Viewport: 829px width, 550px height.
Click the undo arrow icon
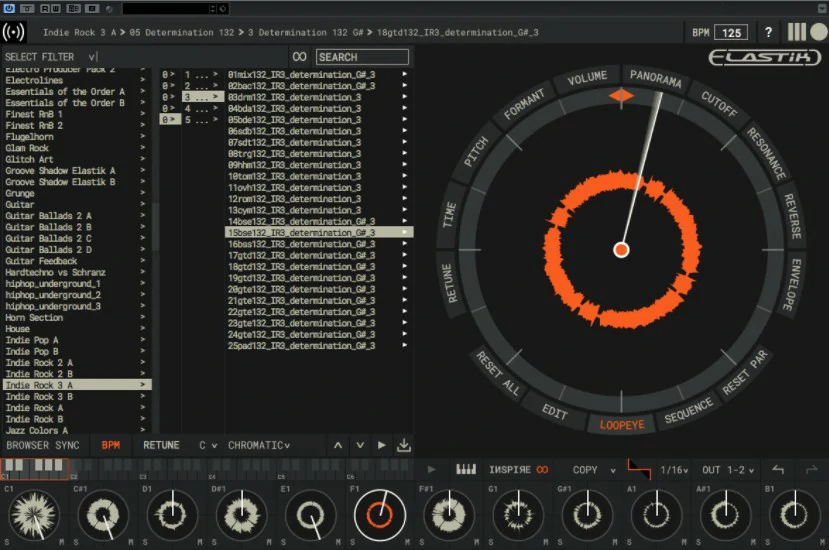coord(778,469)
